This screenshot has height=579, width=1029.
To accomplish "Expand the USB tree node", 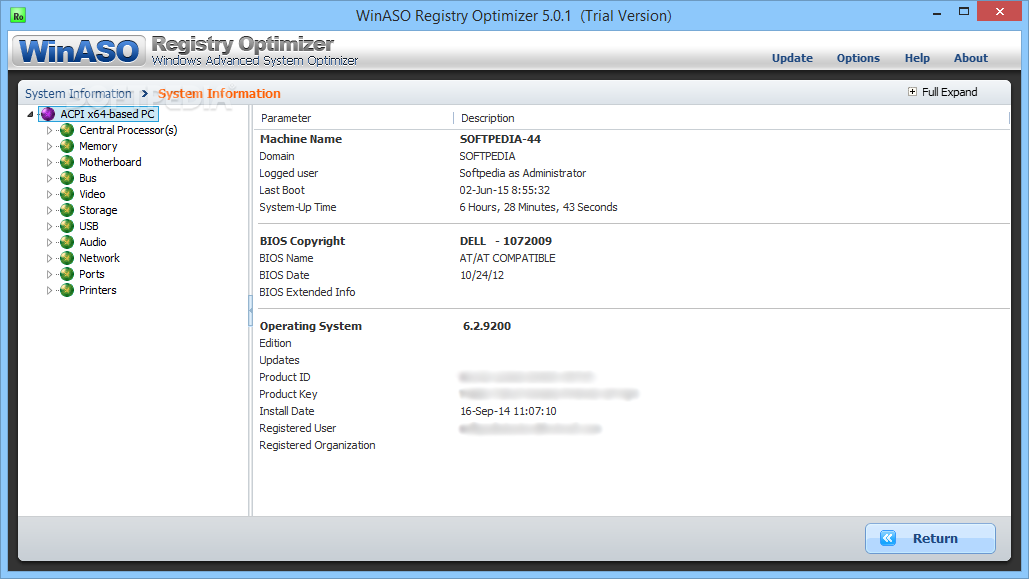I will (49, 226).
